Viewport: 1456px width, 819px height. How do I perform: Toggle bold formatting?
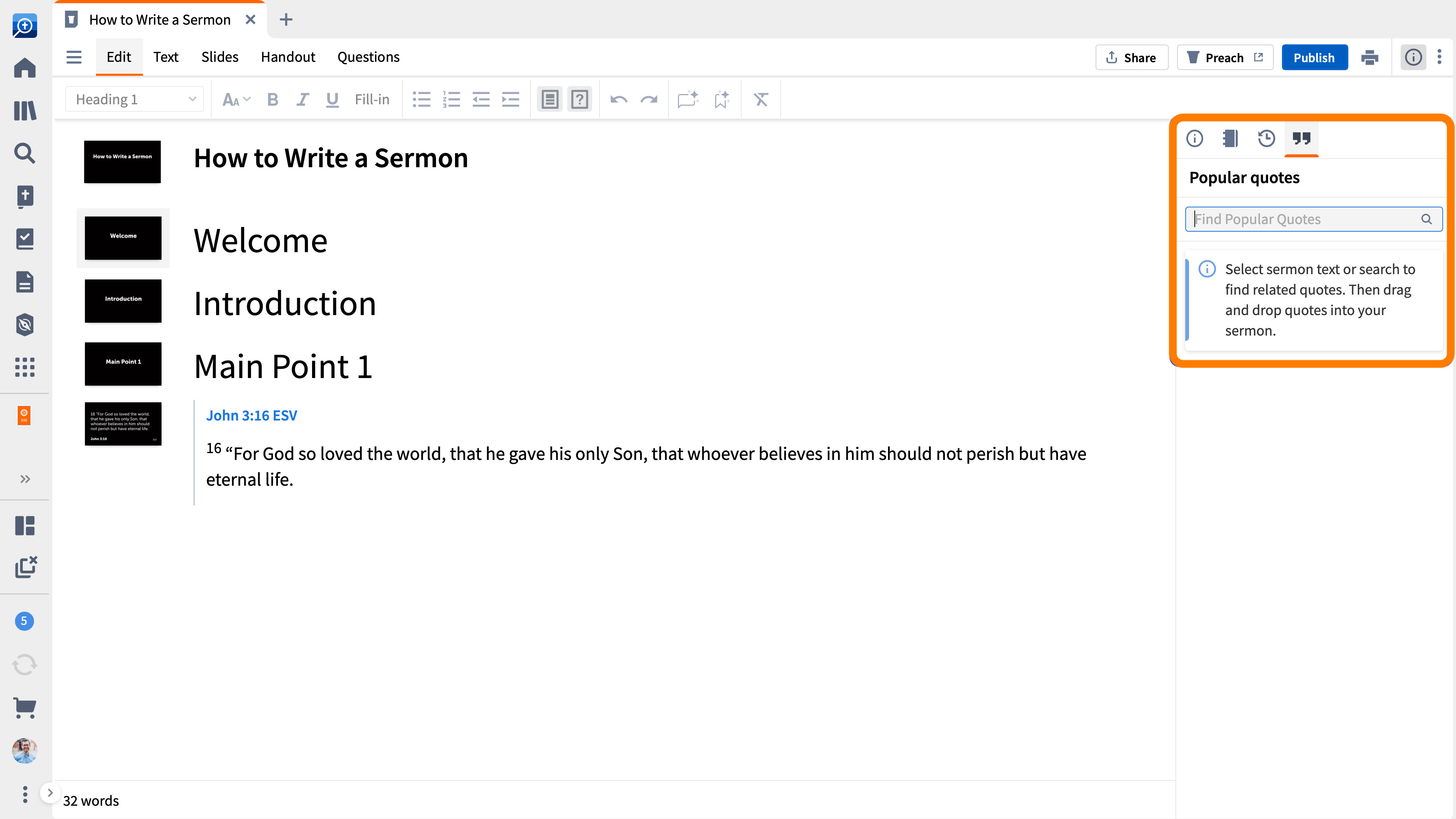pos(273,99)
